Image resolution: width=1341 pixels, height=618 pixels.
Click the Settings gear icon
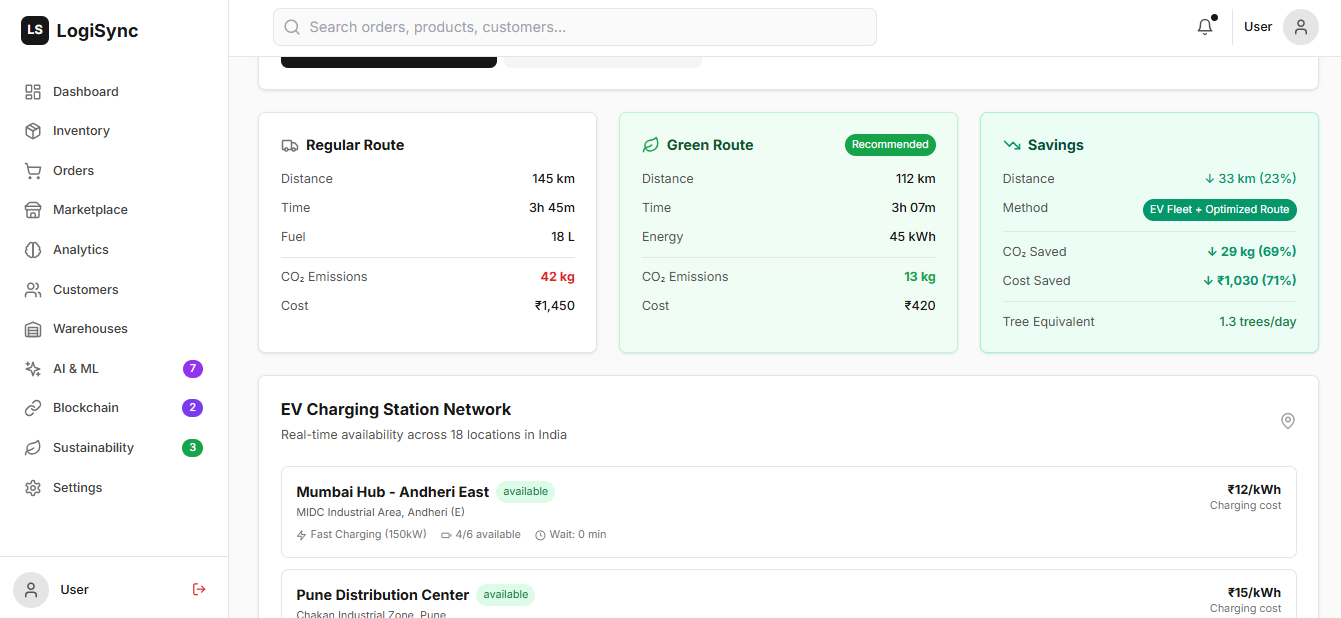pos(33,488)
